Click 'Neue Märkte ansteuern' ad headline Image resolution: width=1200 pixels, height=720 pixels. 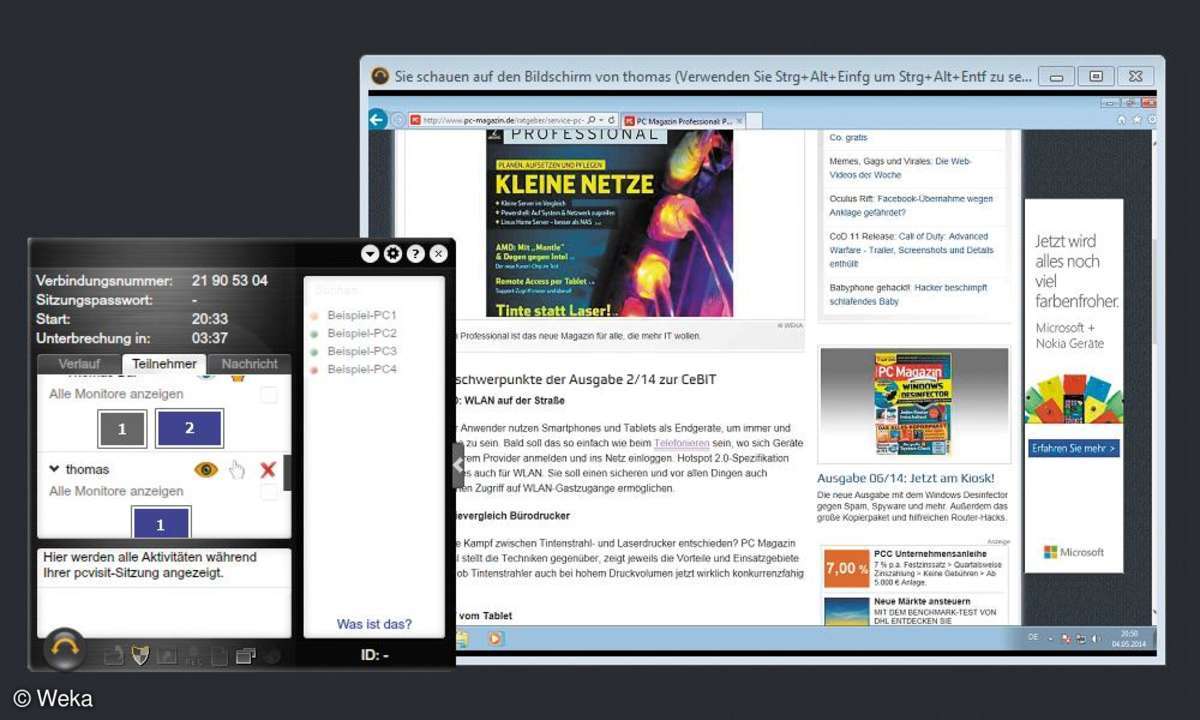920,602
